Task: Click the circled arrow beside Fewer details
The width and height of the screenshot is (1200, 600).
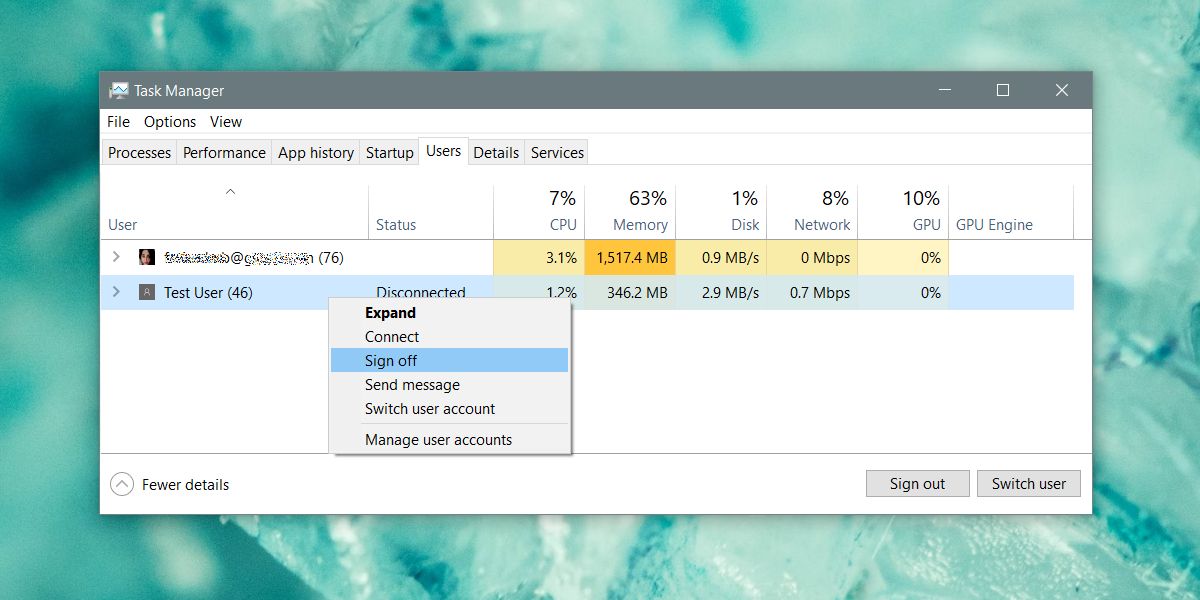Action: point(122,483)
